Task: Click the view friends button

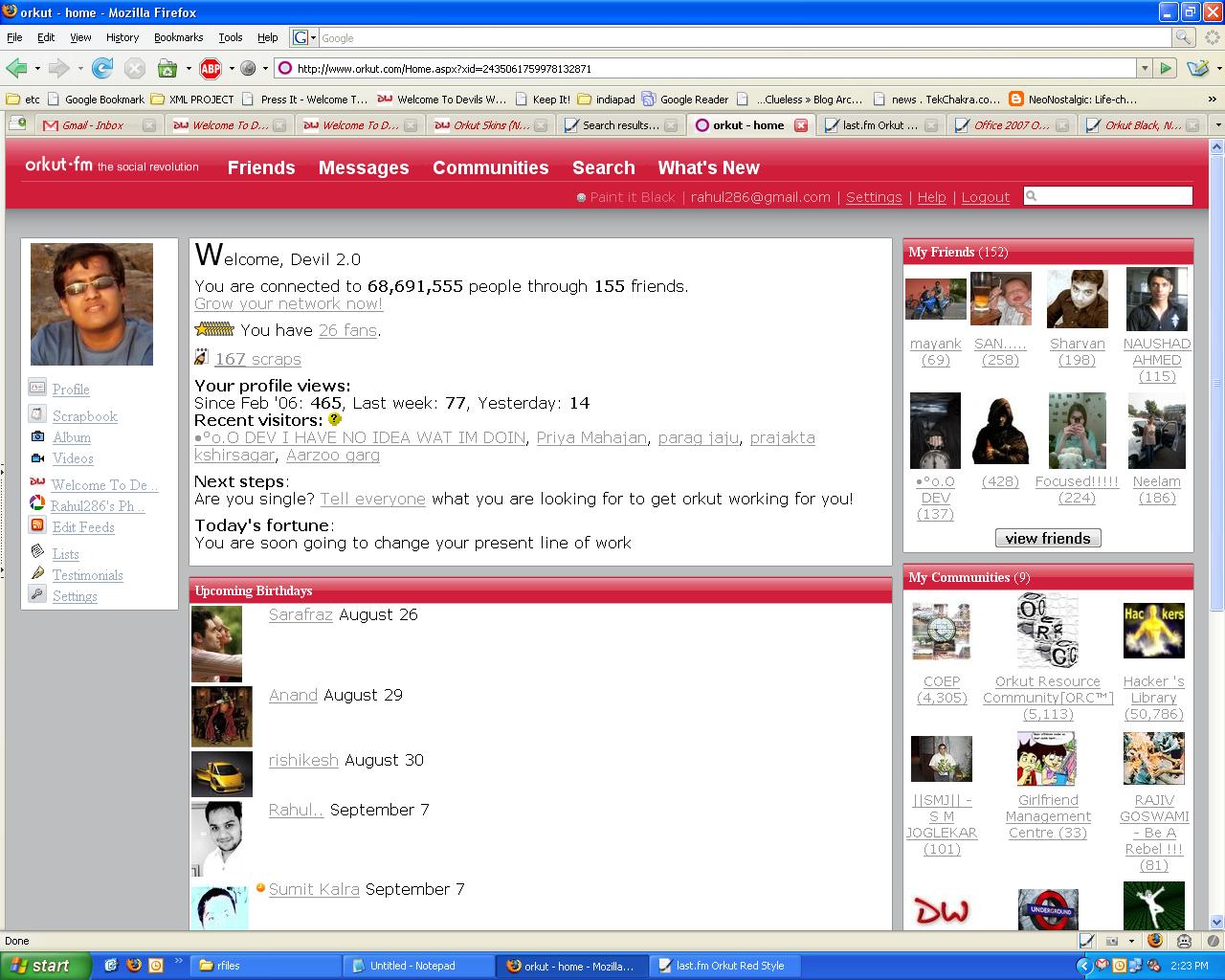Action: pyautogui.click(x=1048, y=538)
